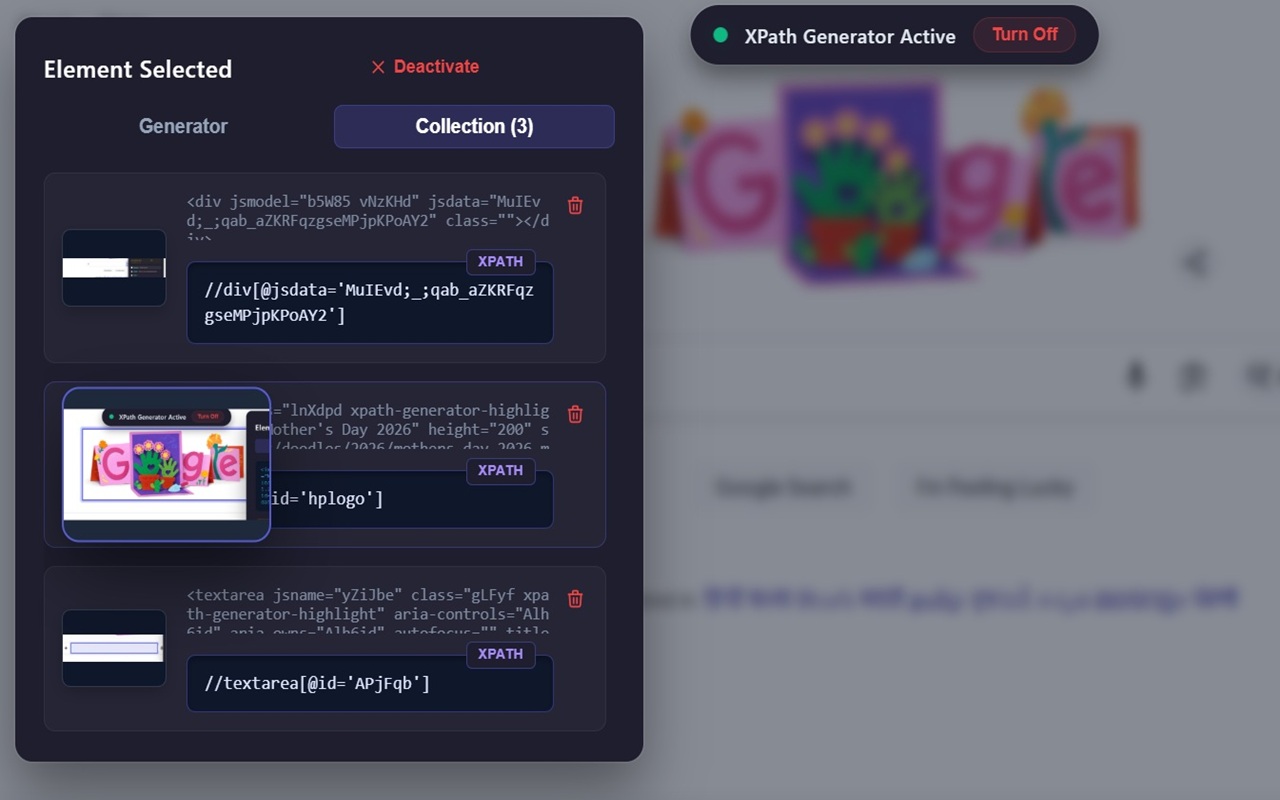This screenshot has height=800, width=1280.
Task: Open the first item's small thumbnail
Action: click(114, 267)
